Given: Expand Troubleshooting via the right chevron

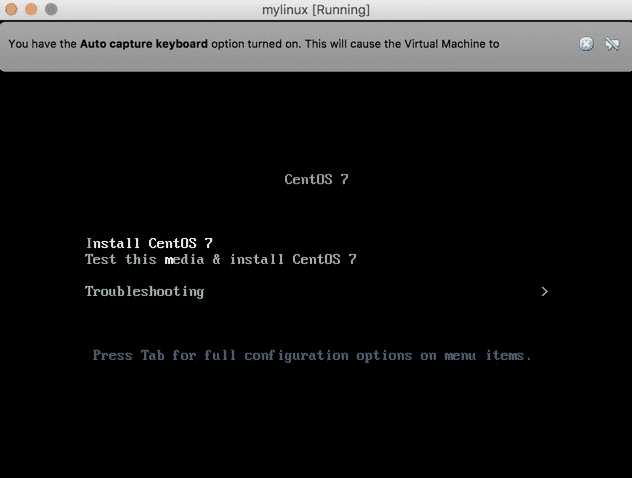Looking at the screenshot, I should [544, 291].
